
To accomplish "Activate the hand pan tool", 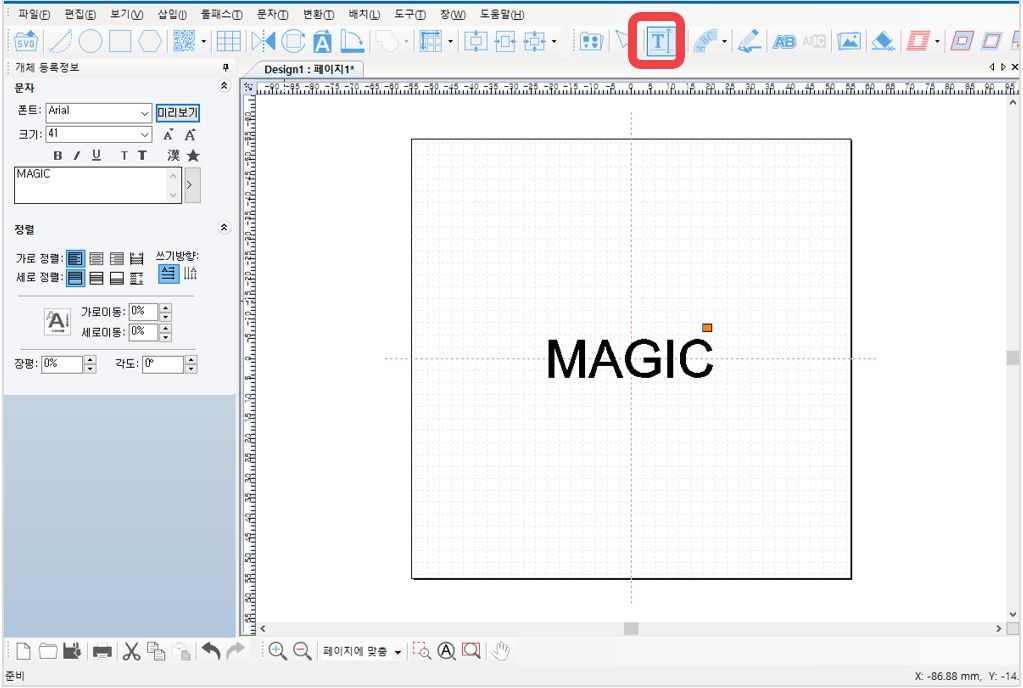I will 500,651.
